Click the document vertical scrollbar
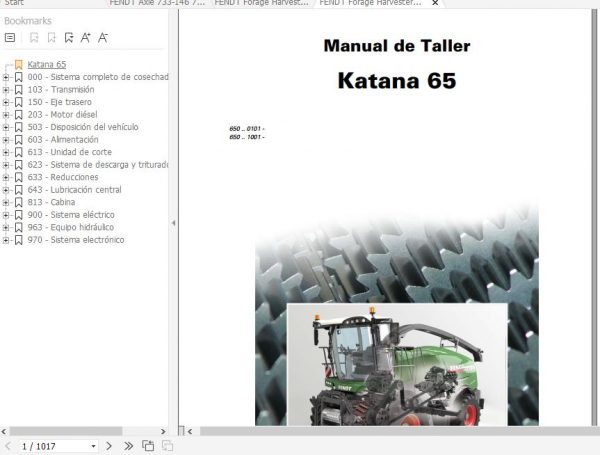The height and width of the screenshot is (455, 600). click(595, 218)
